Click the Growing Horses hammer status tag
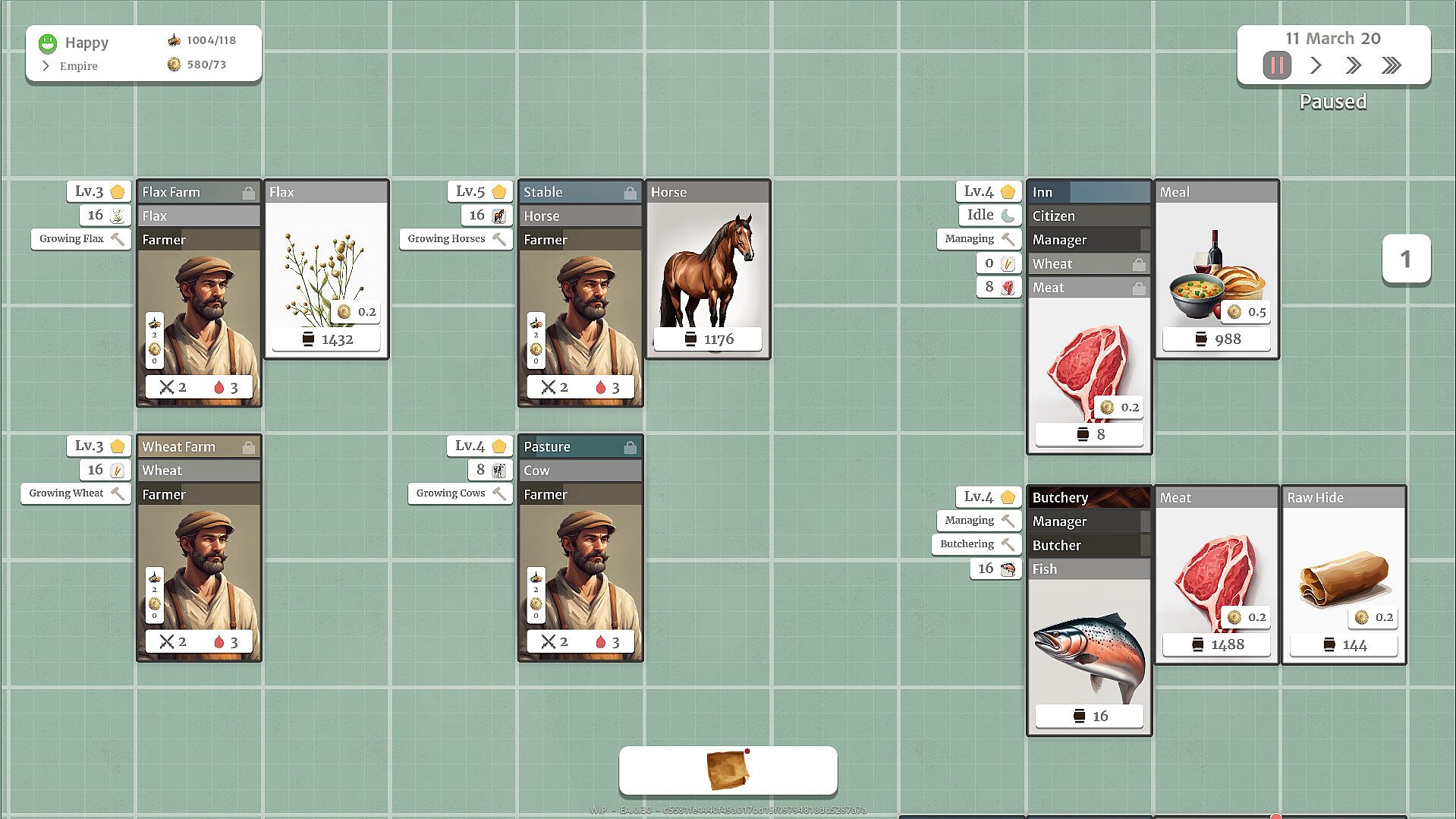Screen dimensions: 1456x819 tap(456, 238)
